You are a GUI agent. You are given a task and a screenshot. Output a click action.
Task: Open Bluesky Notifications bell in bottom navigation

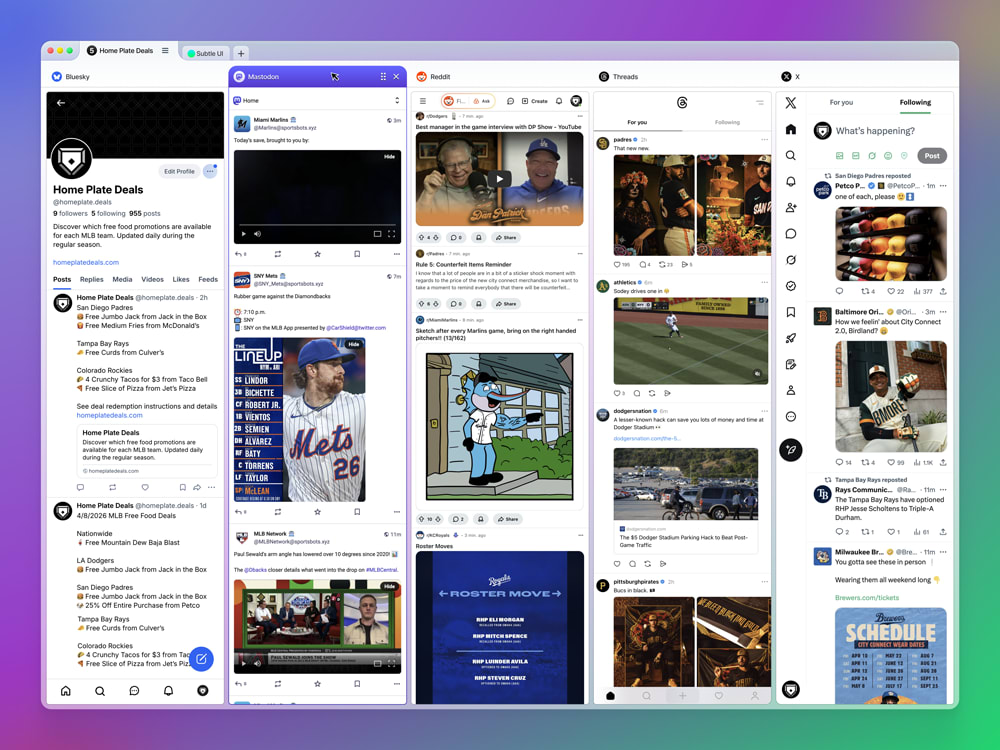point(168,691)
